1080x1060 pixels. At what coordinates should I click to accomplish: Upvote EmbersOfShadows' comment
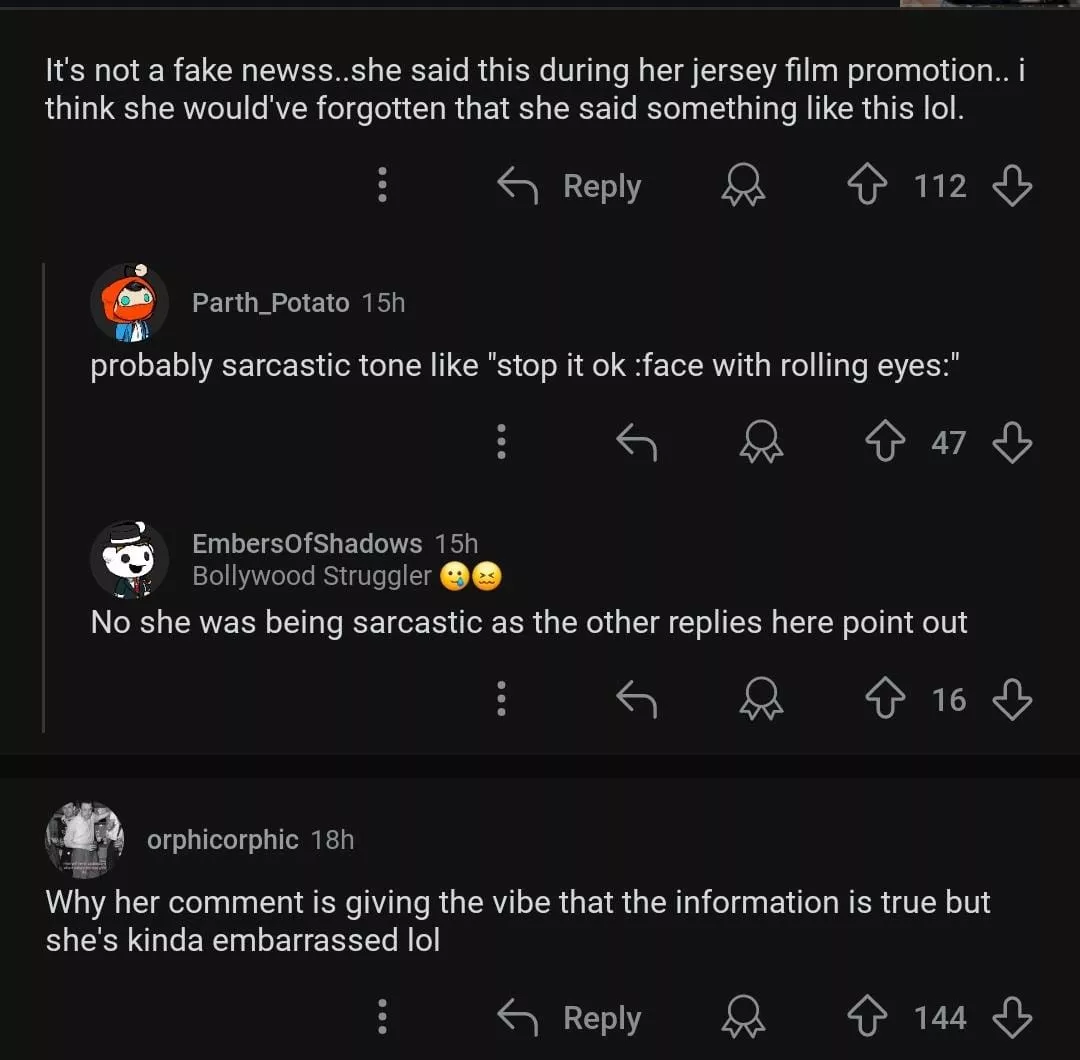tap(885, 699)
